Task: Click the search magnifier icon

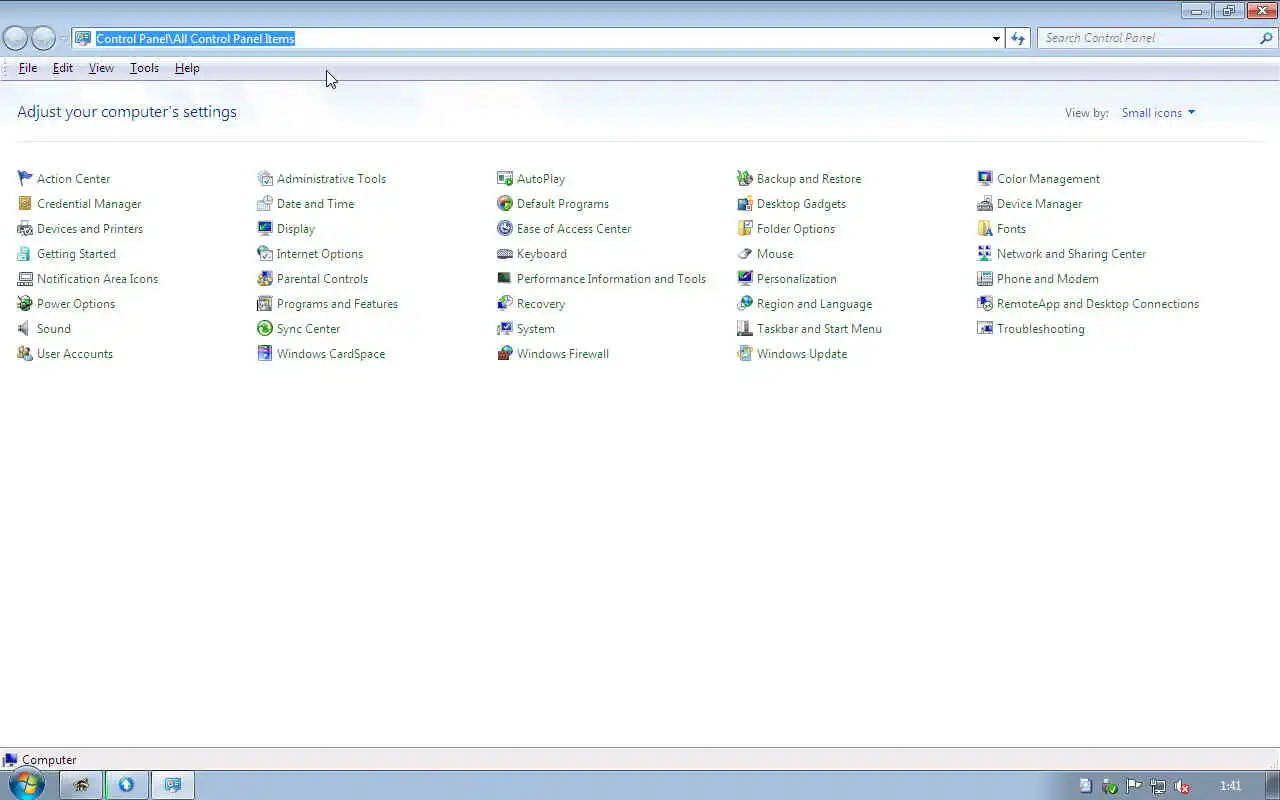Action: 1267,38
